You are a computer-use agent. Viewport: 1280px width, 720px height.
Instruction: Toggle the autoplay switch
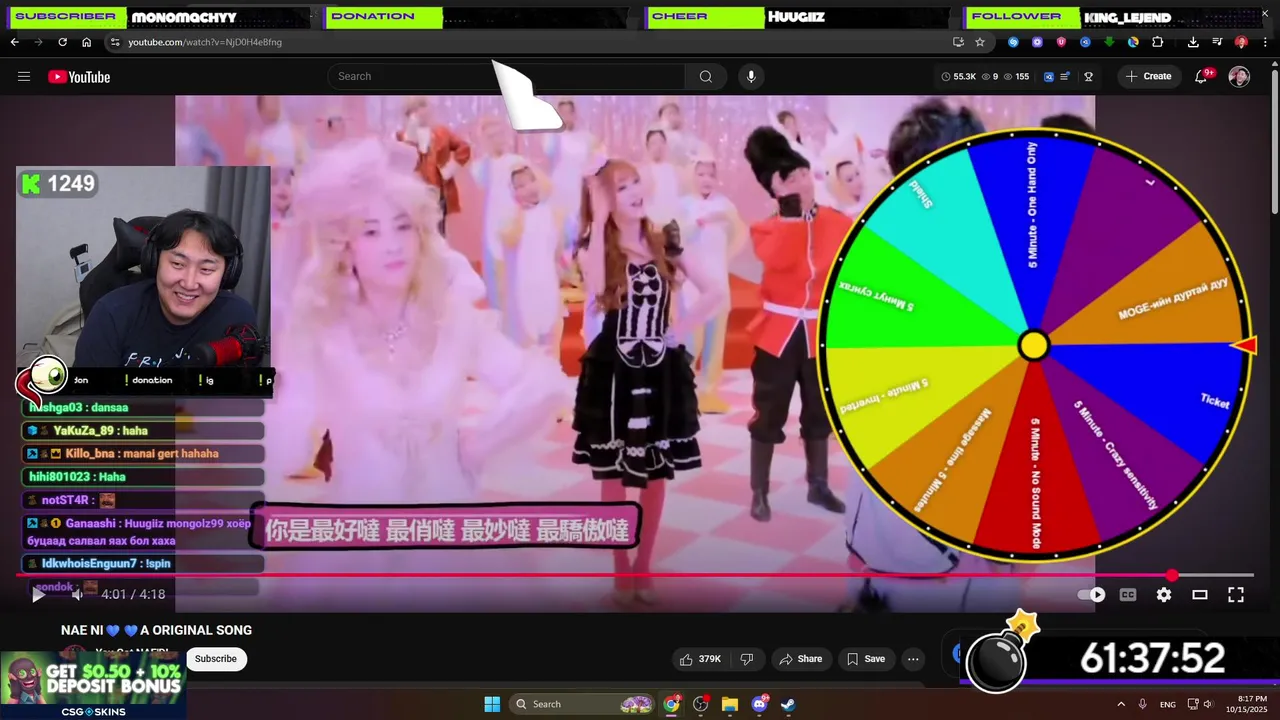click(x=1092, y=594)
